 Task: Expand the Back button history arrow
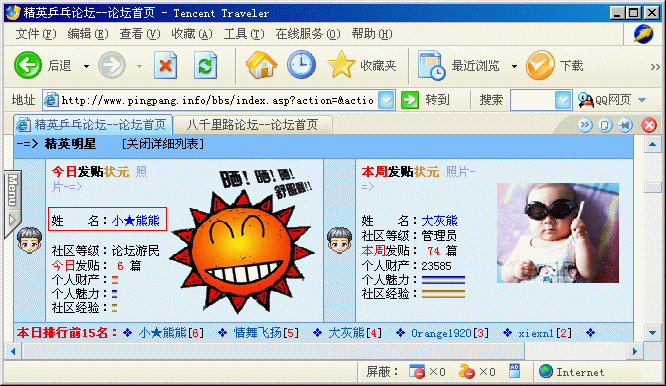pyautogui.click(x=86, y=66)
